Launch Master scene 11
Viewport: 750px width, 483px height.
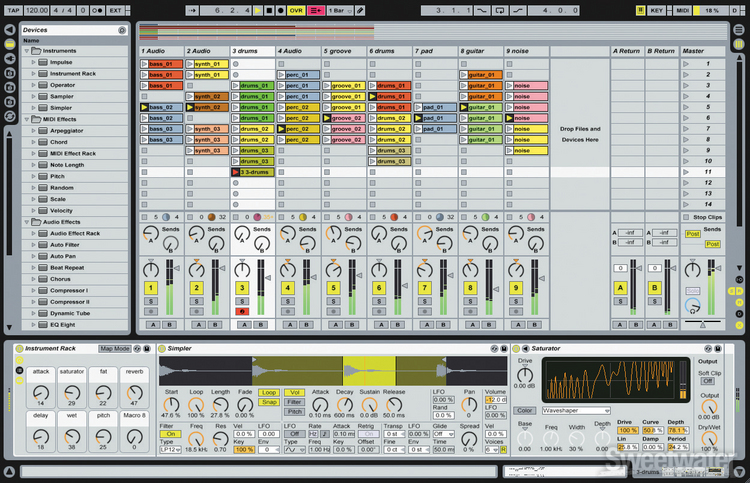686,172
